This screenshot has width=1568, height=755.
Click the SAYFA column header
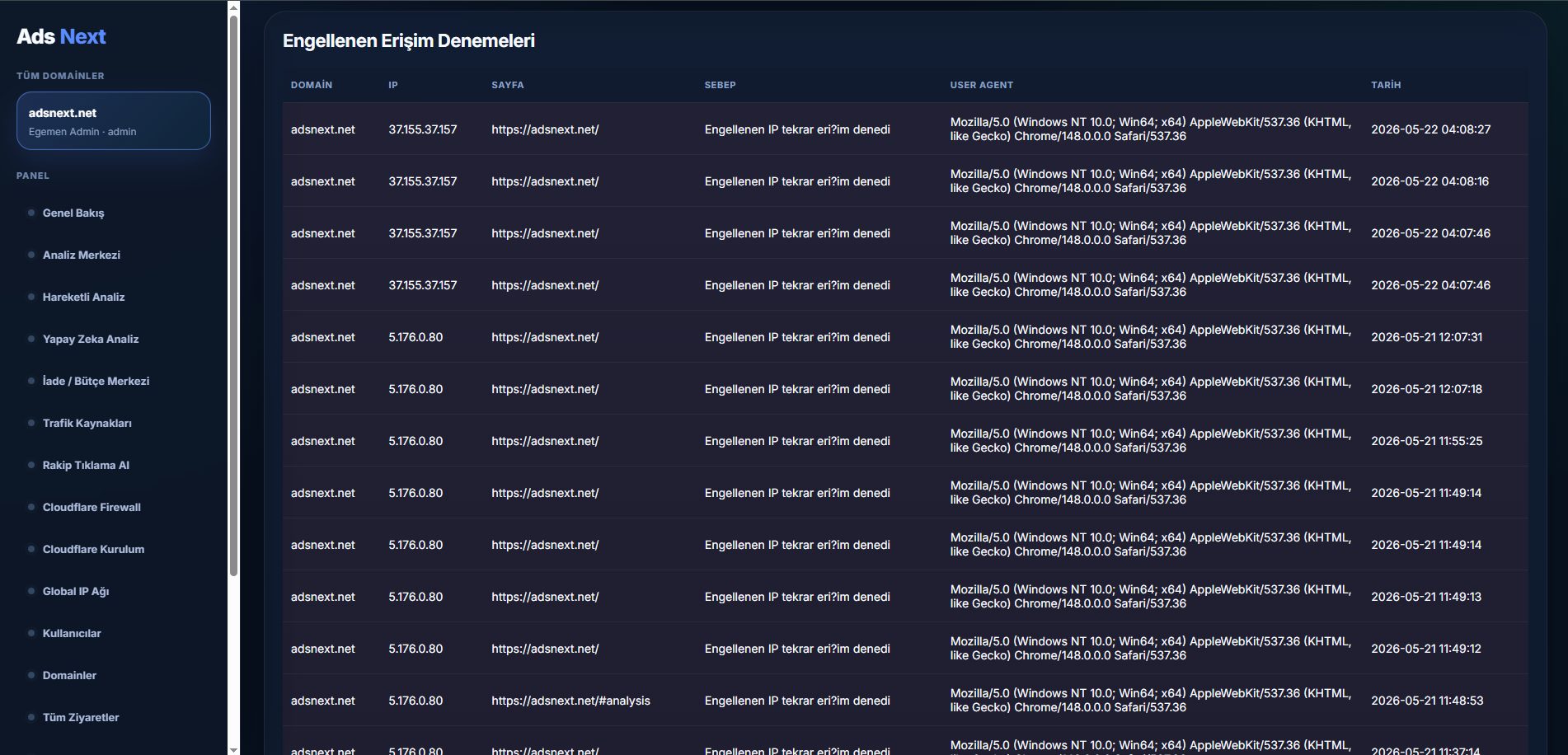[x=508, y=85]
